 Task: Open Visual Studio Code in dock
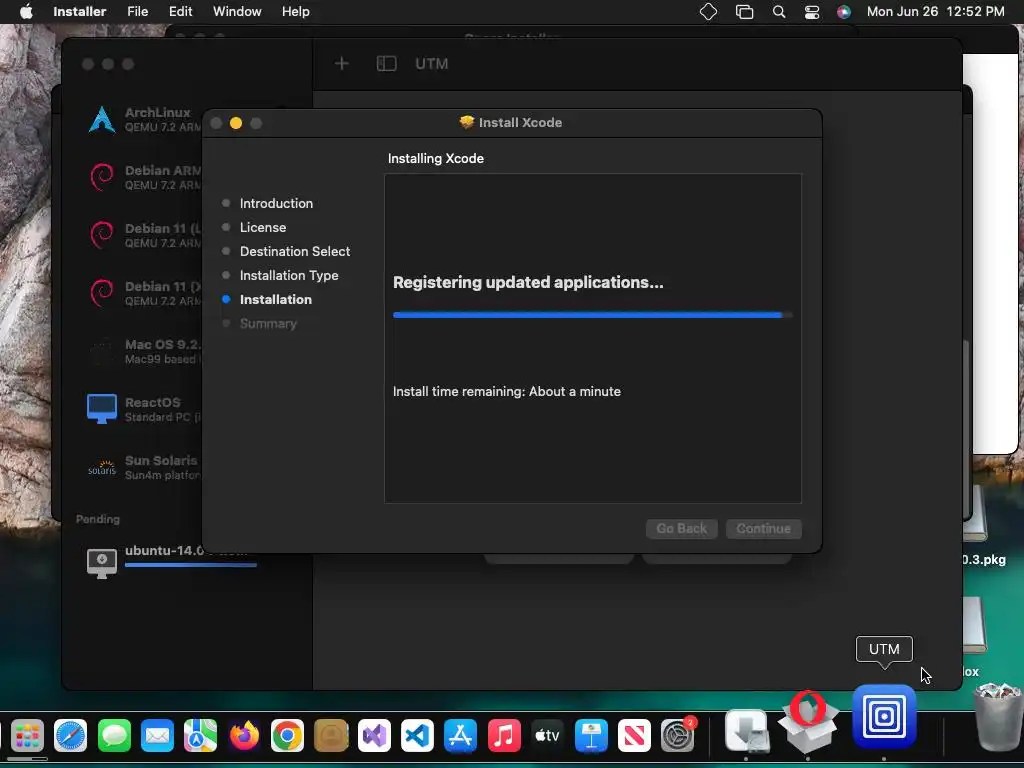pos(417,736)
